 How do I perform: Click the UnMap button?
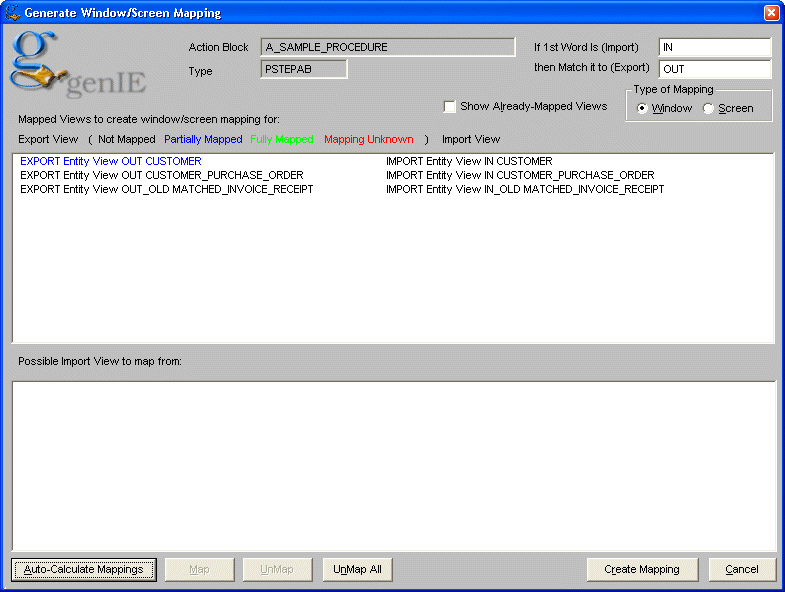click(x=277, y=569)
